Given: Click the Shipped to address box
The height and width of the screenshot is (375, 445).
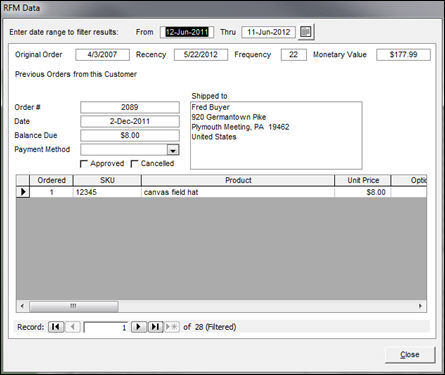Looking at the screenshot, I should pyautogui.click(x=276, y=135).
